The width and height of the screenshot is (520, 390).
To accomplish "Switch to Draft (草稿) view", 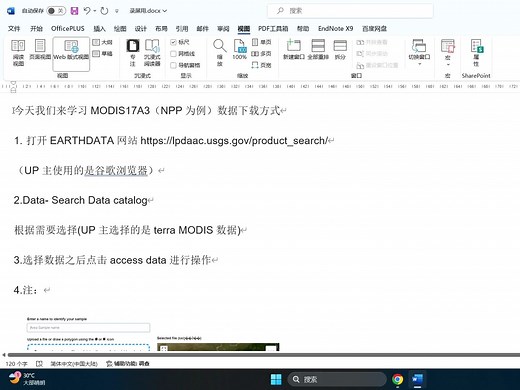I will (102, 54).
